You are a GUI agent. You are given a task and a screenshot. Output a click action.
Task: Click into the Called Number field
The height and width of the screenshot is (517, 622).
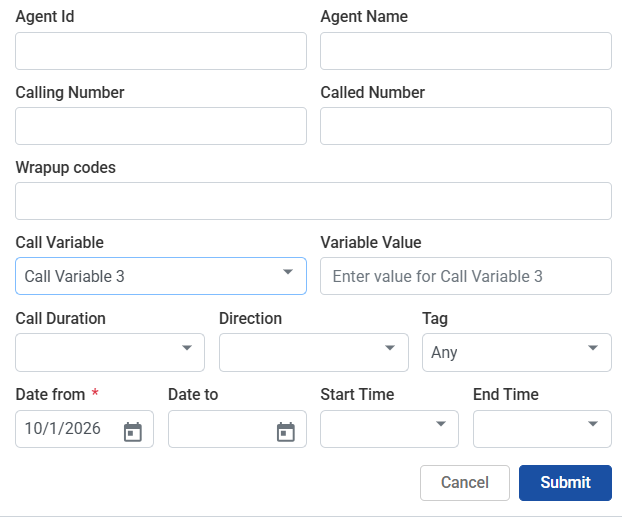466,126
